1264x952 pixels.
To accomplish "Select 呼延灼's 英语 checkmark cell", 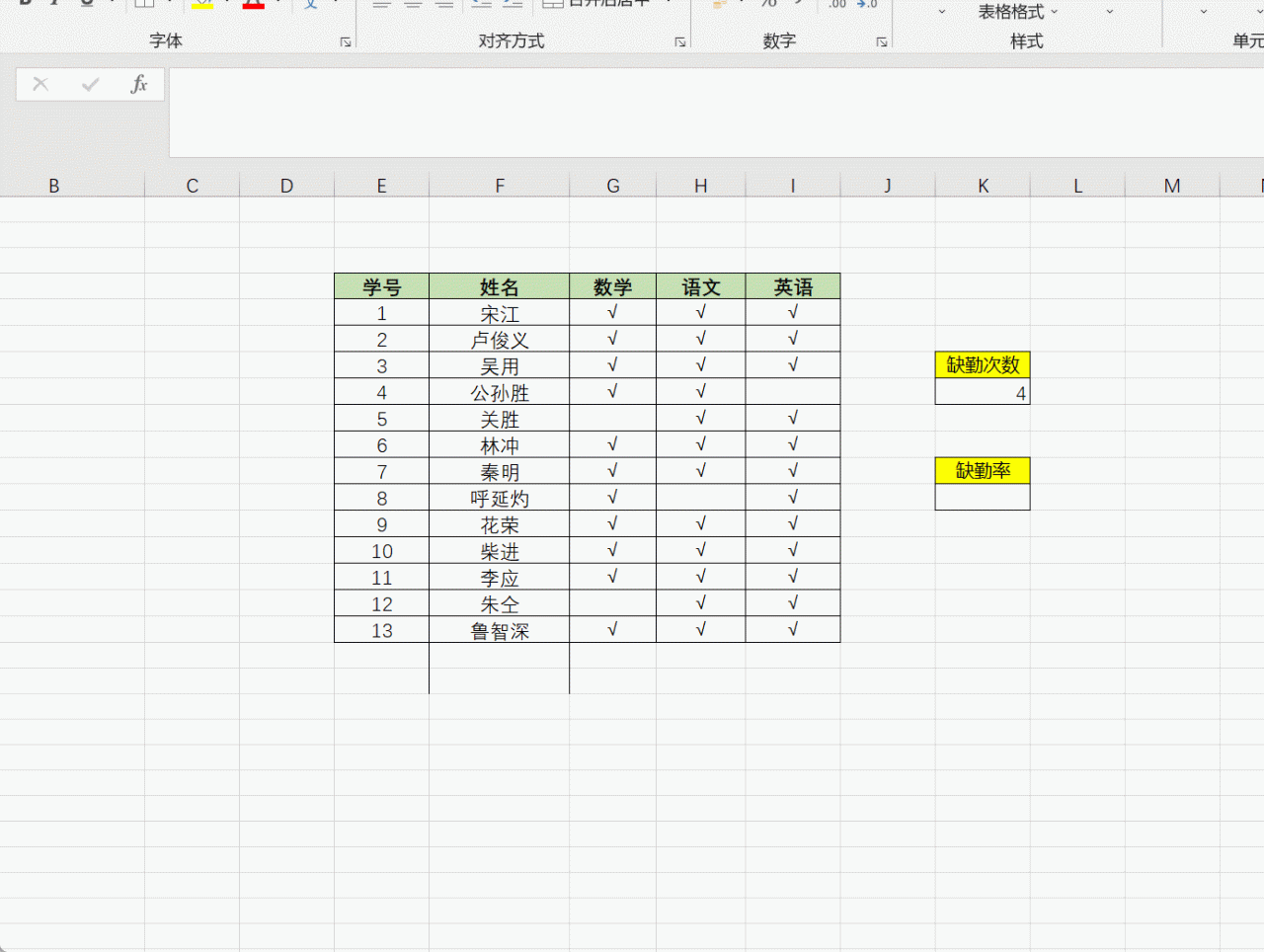I will click(x=793, y=498).
